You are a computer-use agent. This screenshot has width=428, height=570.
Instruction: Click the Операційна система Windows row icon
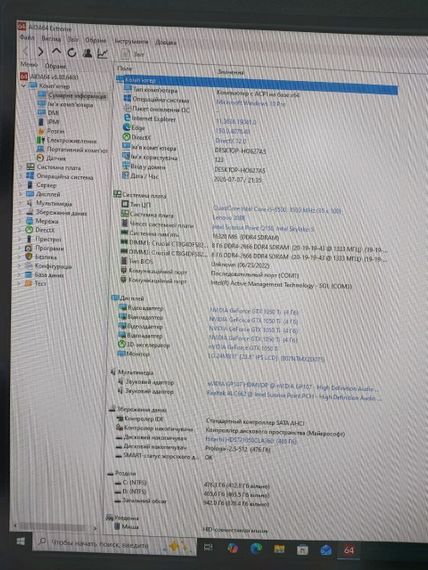click(x=127, y=99)
